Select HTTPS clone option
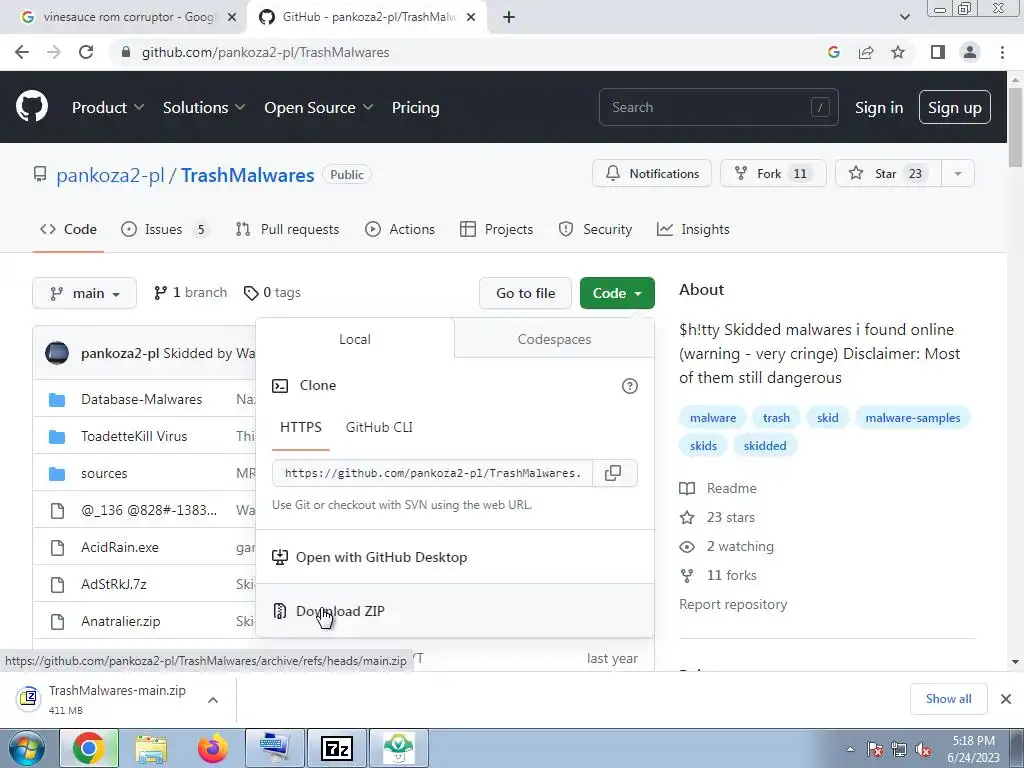Image resolution: width=1024 pixels, height=768 pixels. click(301, 428)
